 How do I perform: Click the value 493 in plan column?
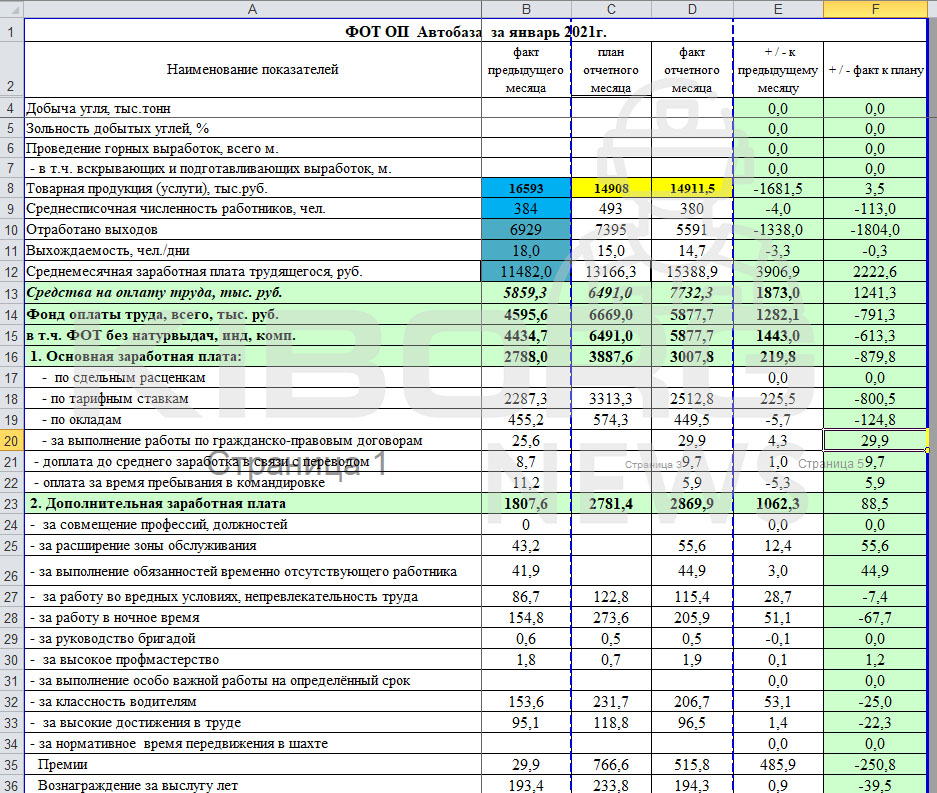(611, 209)
